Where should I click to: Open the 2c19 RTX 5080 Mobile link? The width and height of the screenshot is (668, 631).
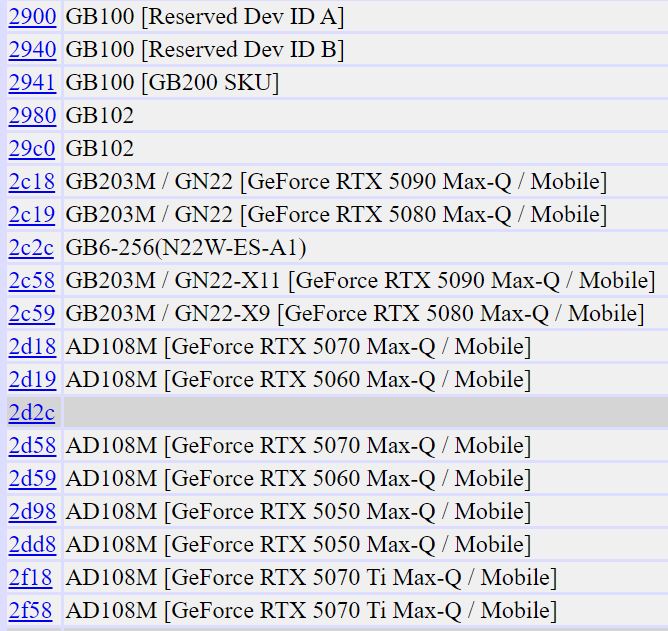click(x=32, y=215)
